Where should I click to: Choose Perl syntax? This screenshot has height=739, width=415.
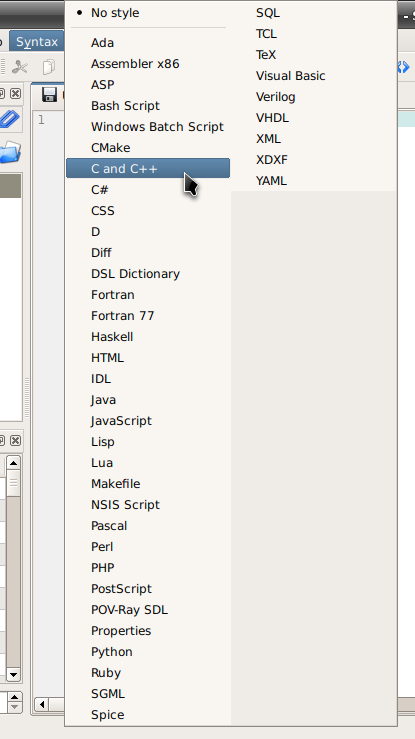coord(148,547)
